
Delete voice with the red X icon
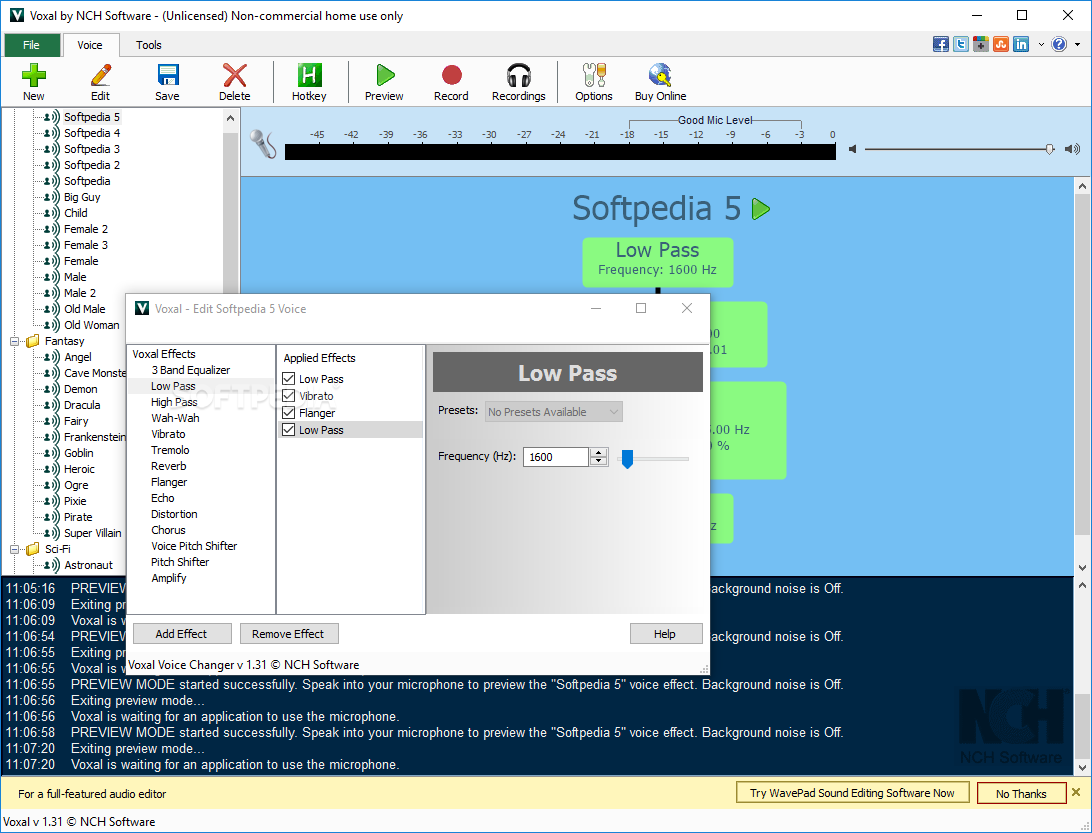235,75
